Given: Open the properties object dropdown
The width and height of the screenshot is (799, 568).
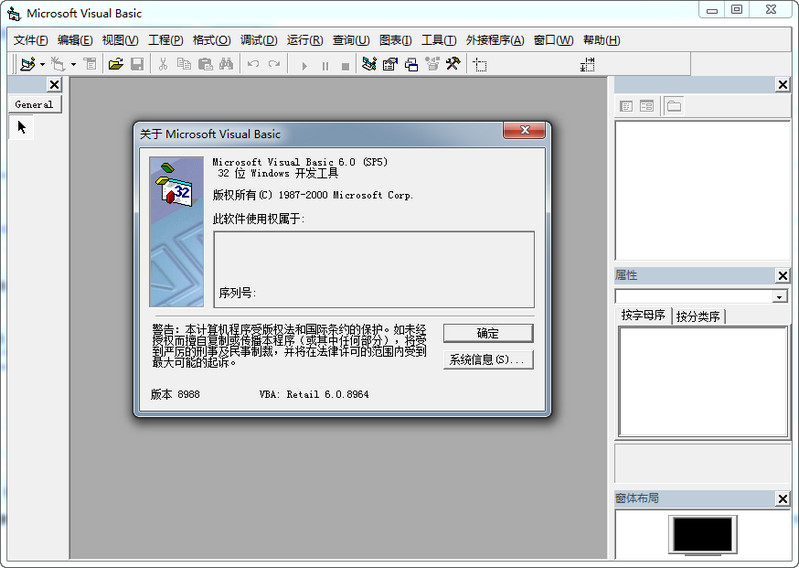Looking at the screenshot, I should tap(779, 296).
